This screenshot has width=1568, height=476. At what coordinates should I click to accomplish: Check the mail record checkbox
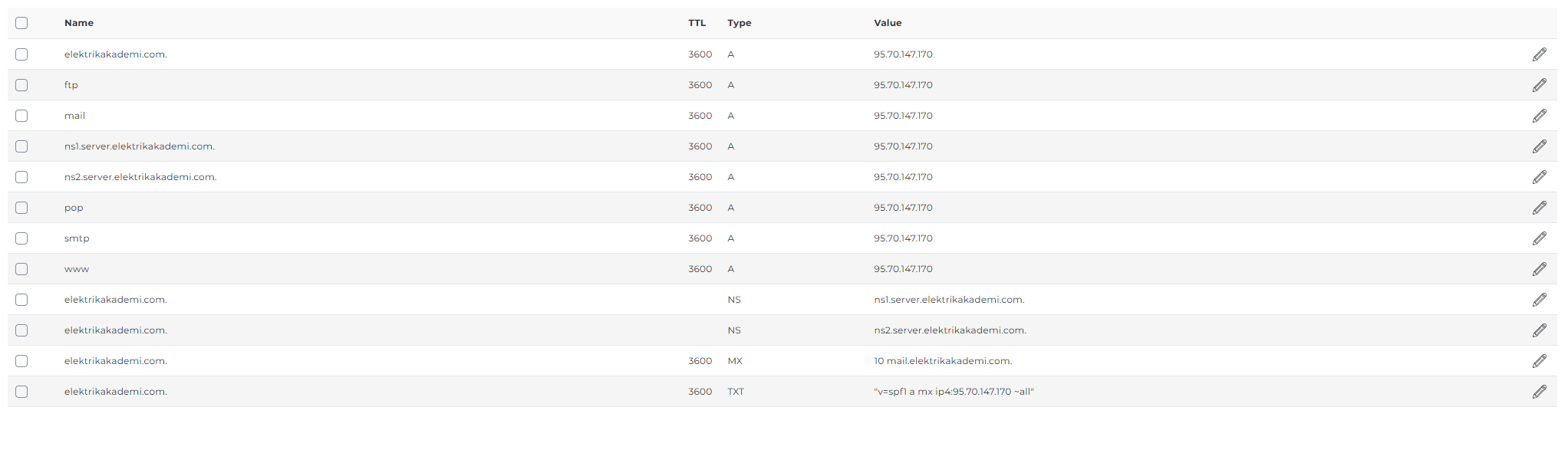pyautogui.click(x=21, y=116)
